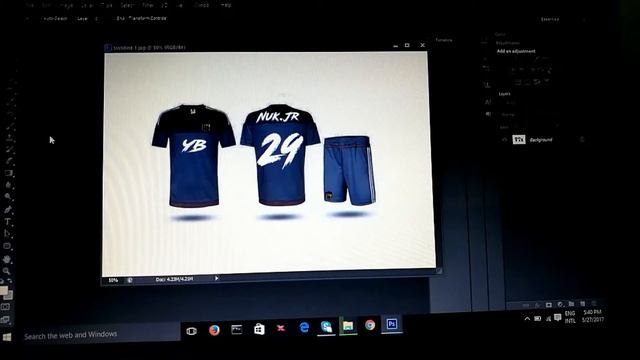Click the 'Add an adjustment' text
Screen dimensions: 640x360
click(516, 51)
